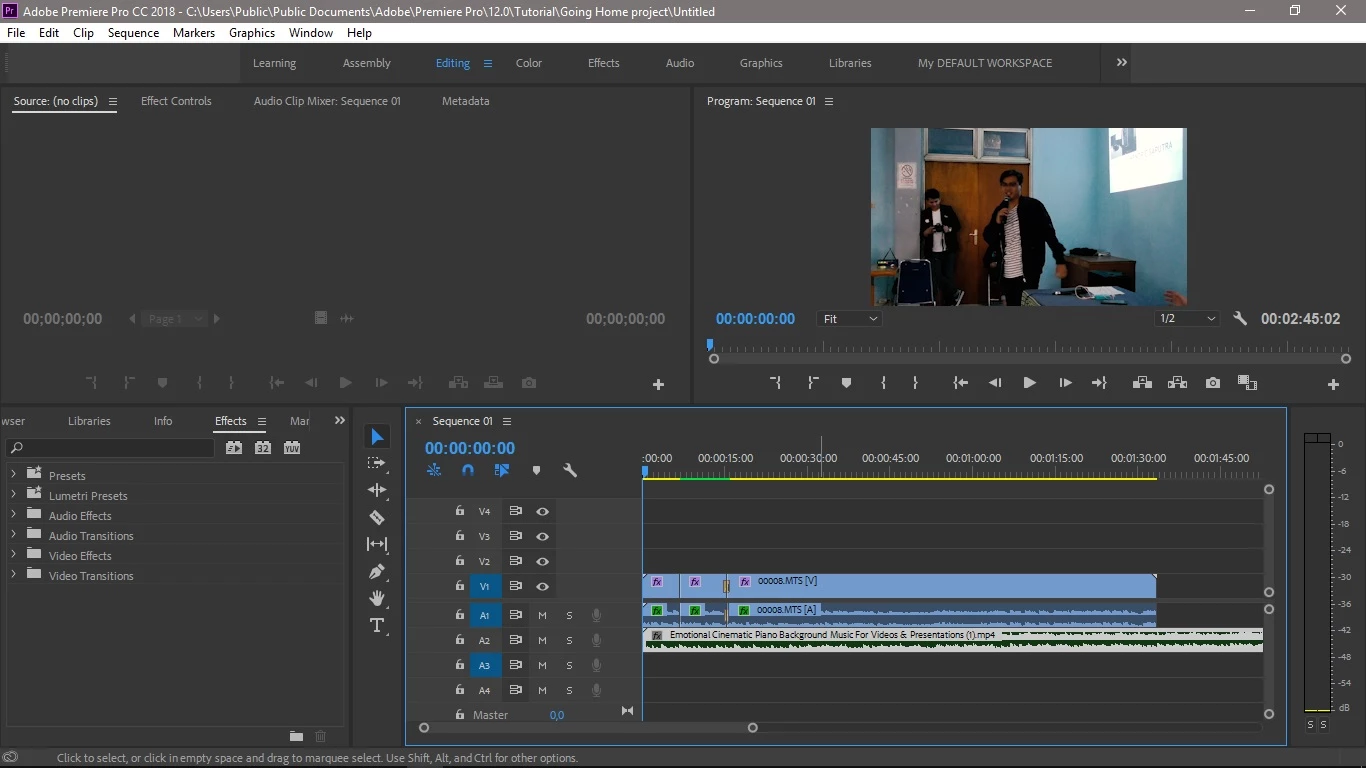This screenshot has width=1366, height=768.
Task: Open the Effect Controls panel
Action: [x=176, y=101]
